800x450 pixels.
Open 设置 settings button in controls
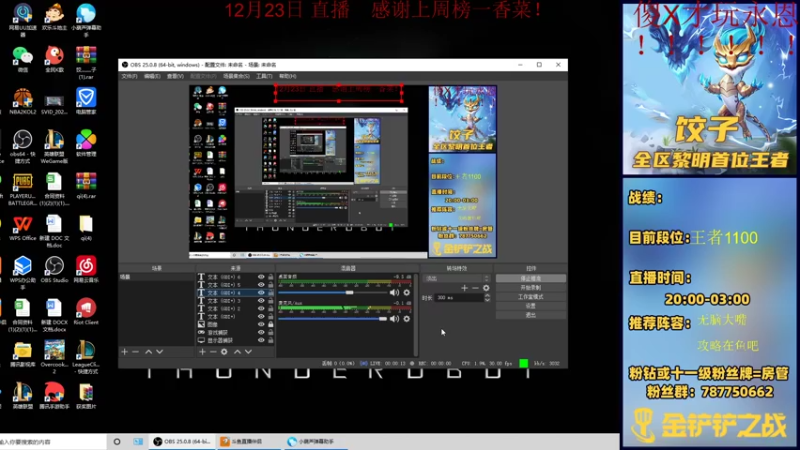pos(531,306)
